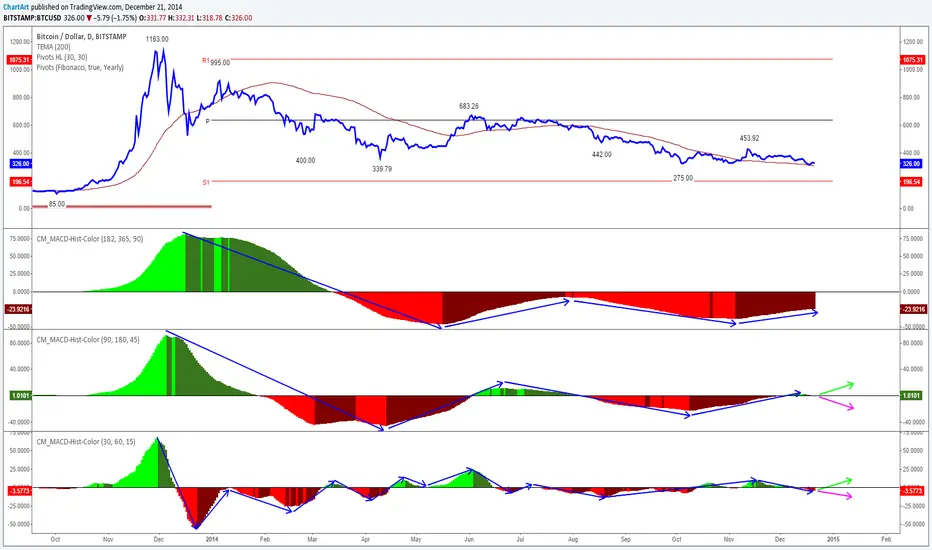Click the BITSTAMP:BTCUSD symbol in the header
The image size is (932, 550).
pos(32,18)
